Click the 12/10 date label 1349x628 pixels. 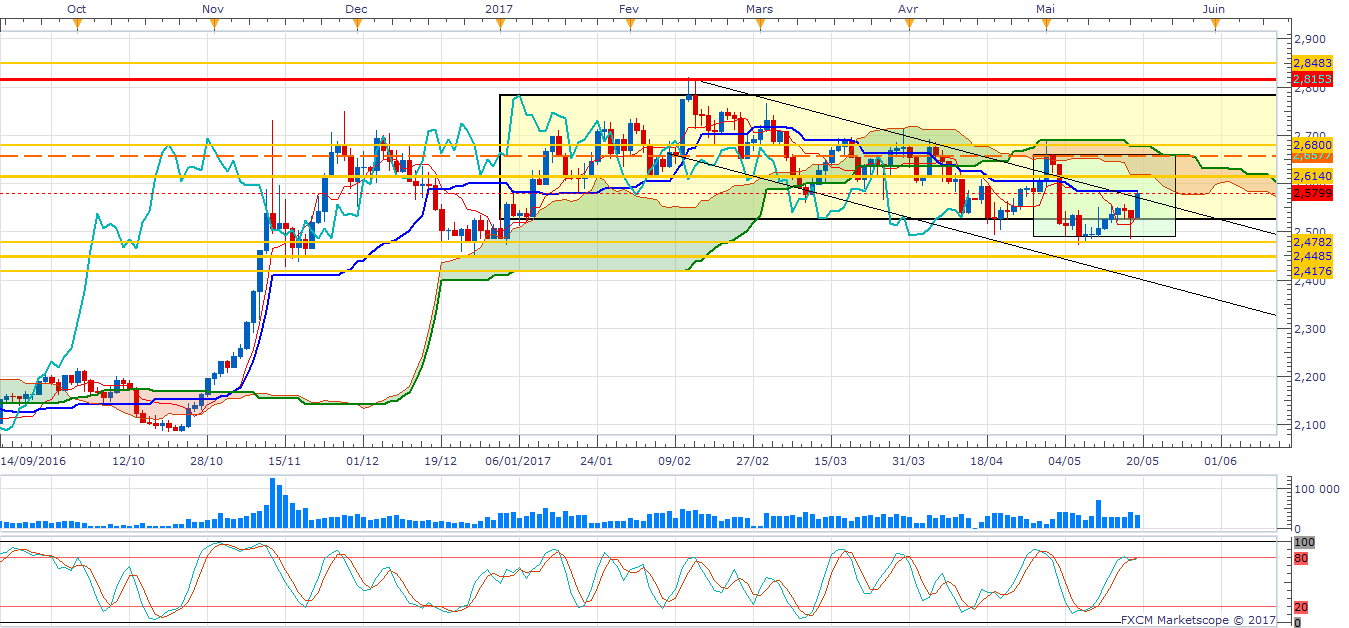(x=128, y=462)
